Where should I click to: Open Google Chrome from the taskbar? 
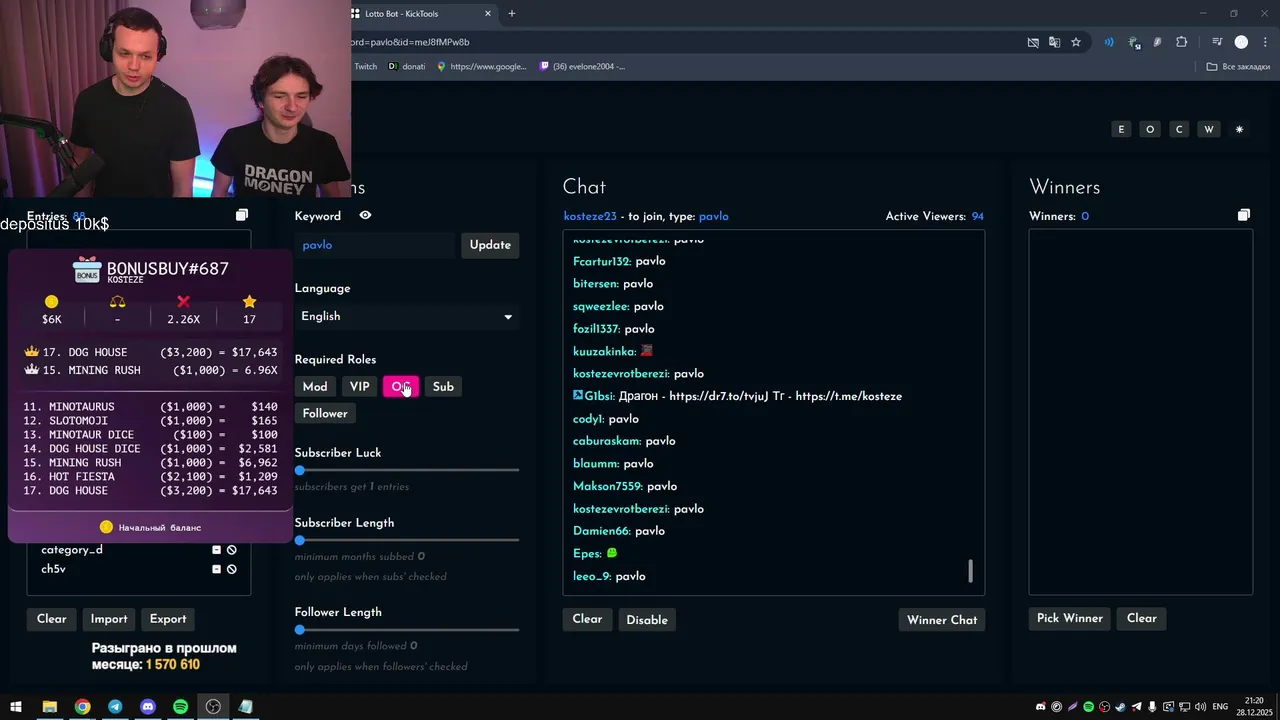tap(83, 707)
